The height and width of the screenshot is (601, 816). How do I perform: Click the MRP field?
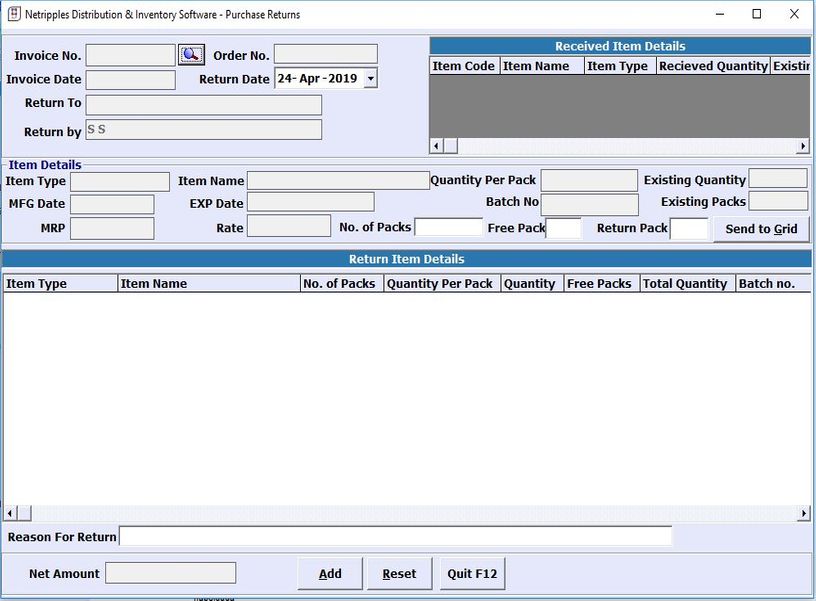click(112, 228)
